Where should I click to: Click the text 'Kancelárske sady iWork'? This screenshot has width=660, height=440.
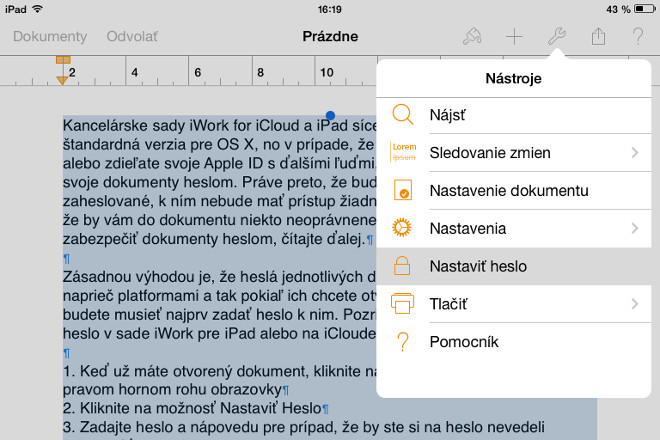coord(146,125)
